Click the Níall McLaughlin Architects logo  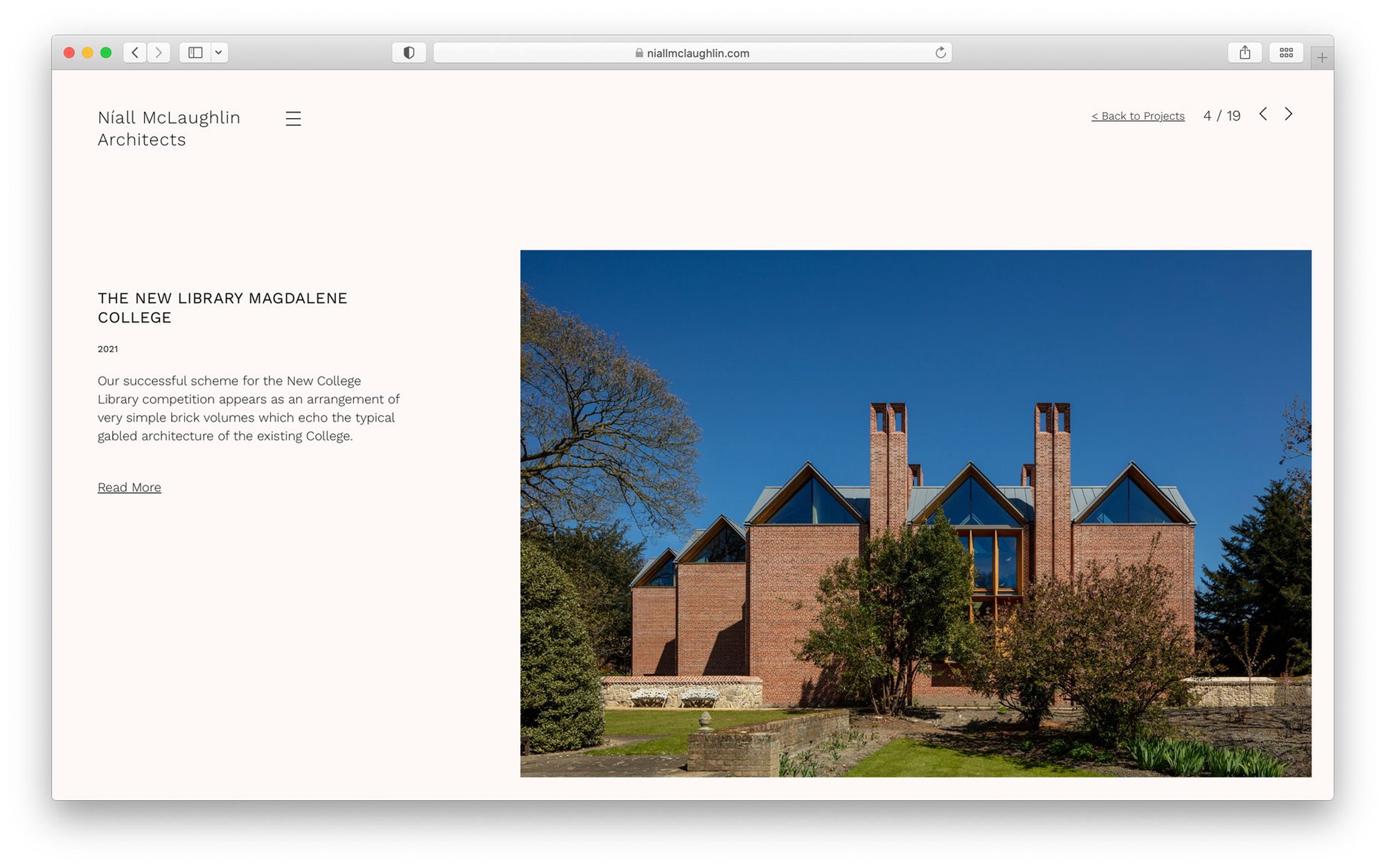(169, 128)
